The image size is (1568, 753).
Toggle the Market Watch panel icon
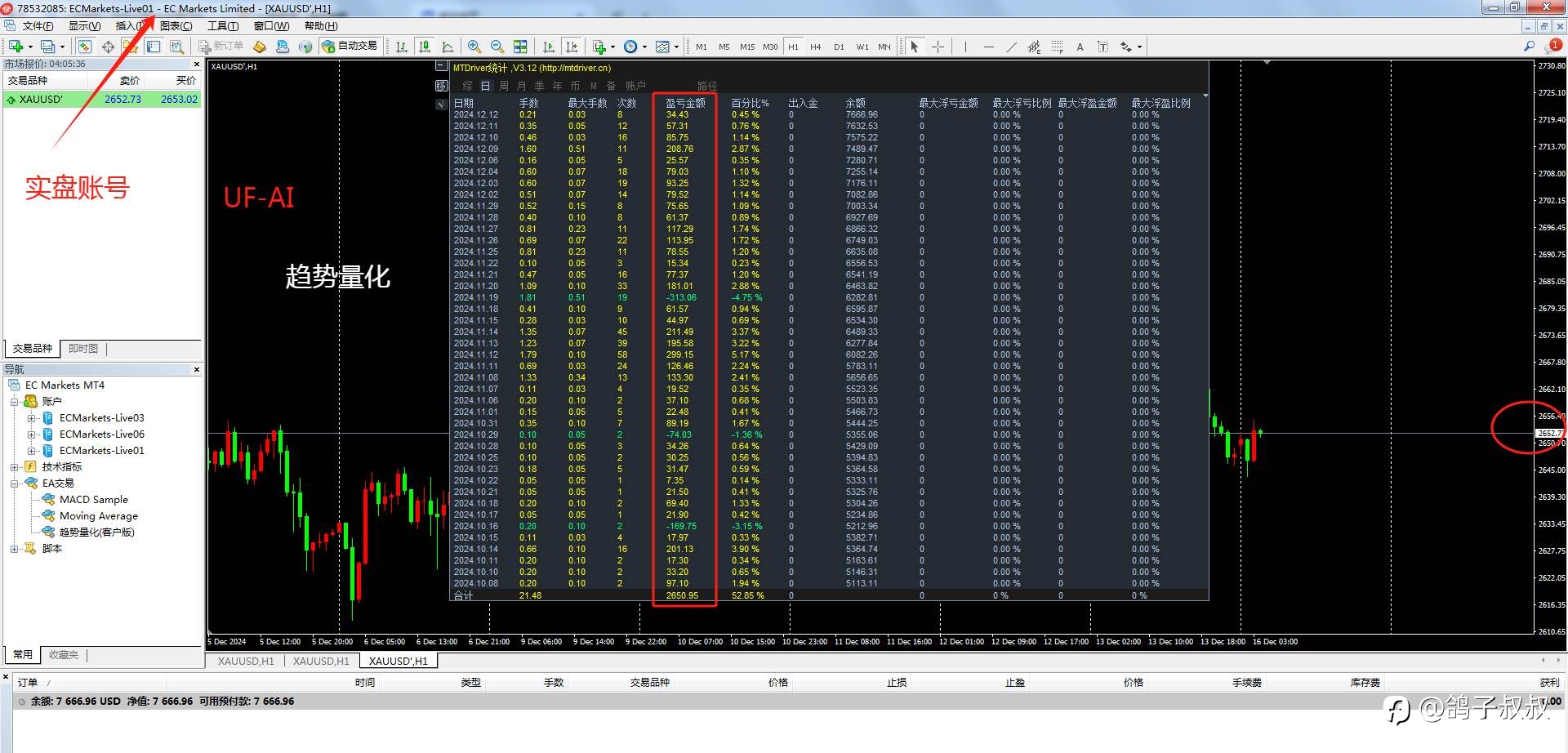pyautogui.click(x=85, y=47)
